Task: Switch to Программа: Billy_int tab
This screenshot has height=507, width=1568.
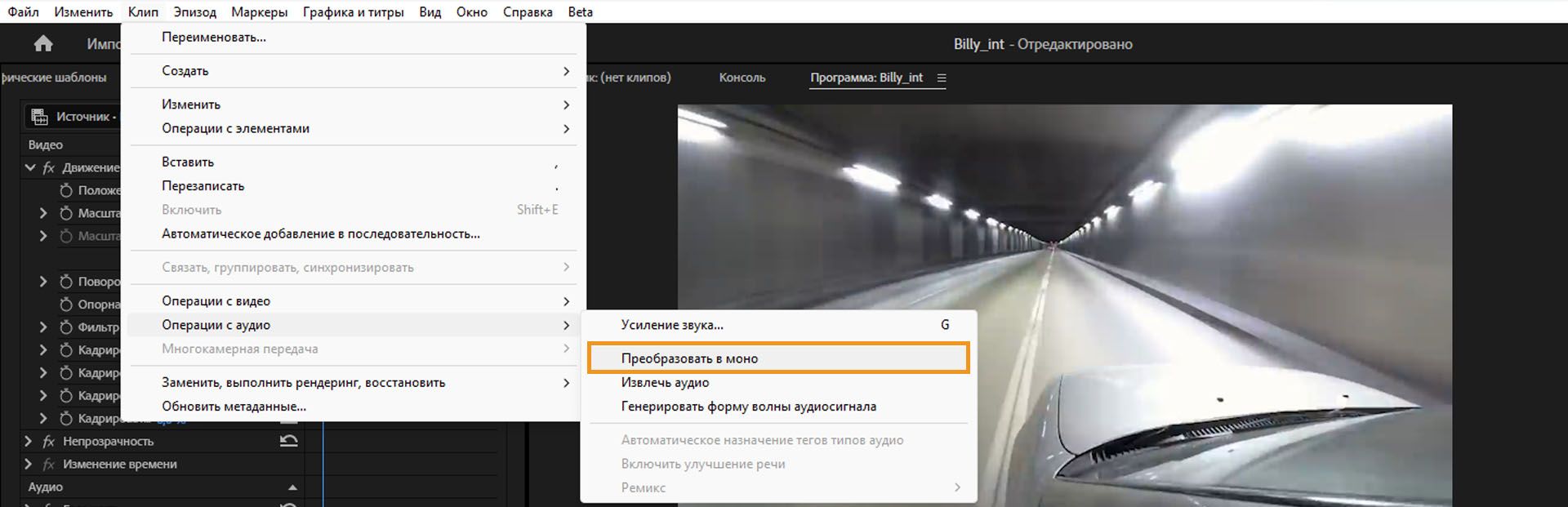Action: coord(866,78)
